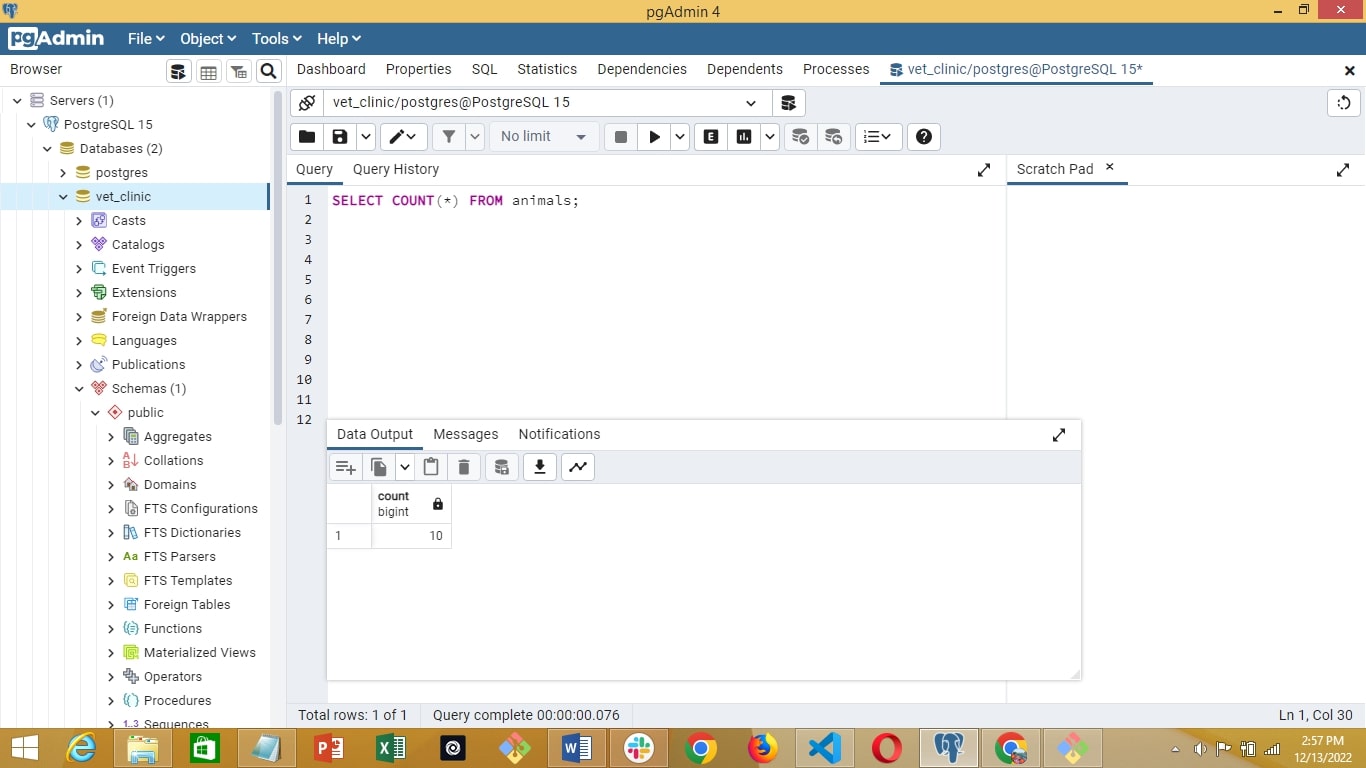Switch to the Query History tab
The image size is (1366, 768).
(x=396, y=170)
